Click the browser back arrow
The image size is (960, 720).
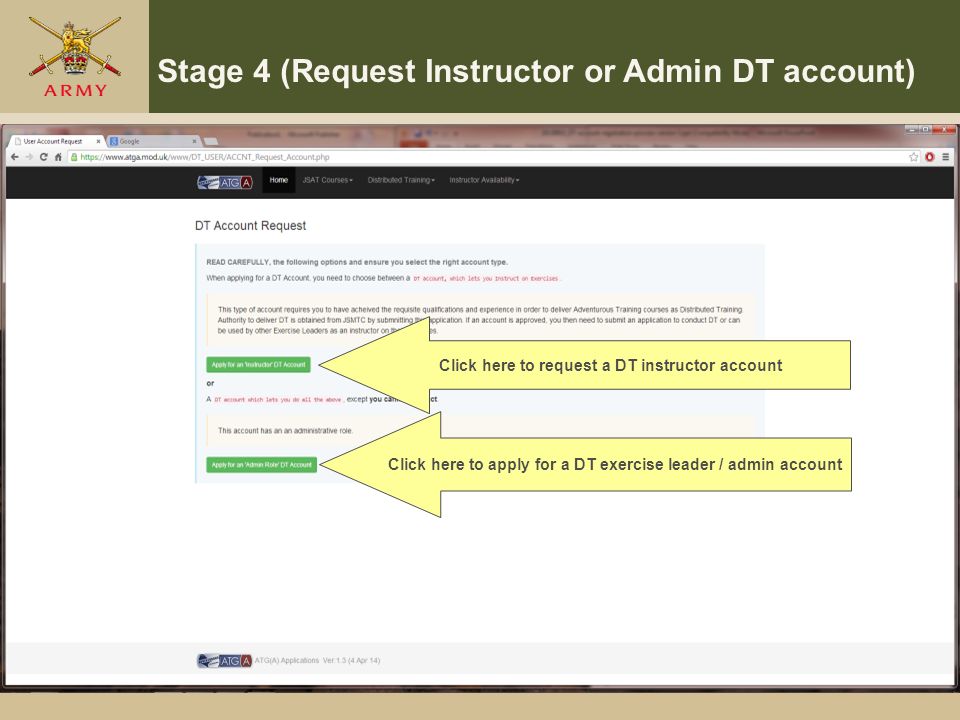pyautogui.click(x=15, y=157)
